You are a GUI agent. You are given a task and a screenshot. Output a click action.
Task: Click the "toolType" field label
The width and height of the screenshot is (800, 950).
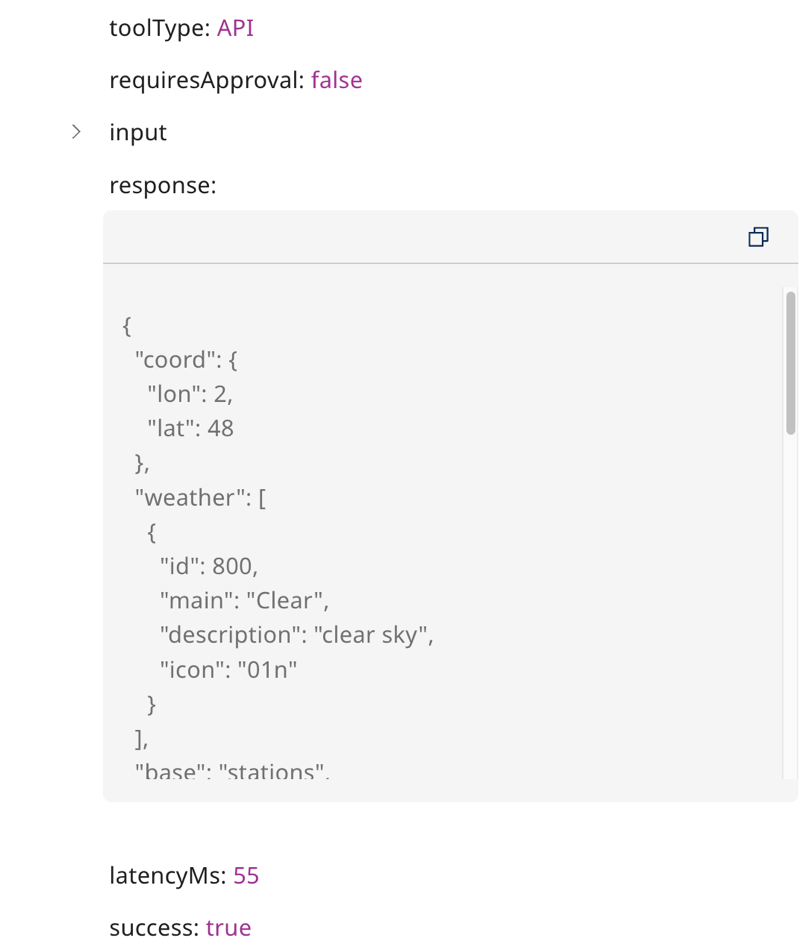click(x=159, y=28)
